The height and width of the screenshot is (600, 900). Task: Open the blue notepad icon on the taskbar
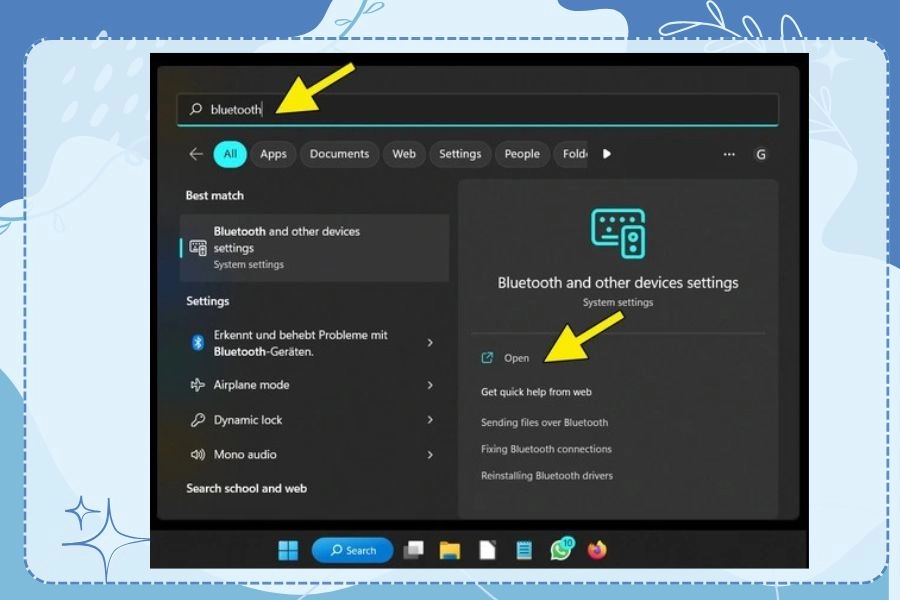[524, 550]
